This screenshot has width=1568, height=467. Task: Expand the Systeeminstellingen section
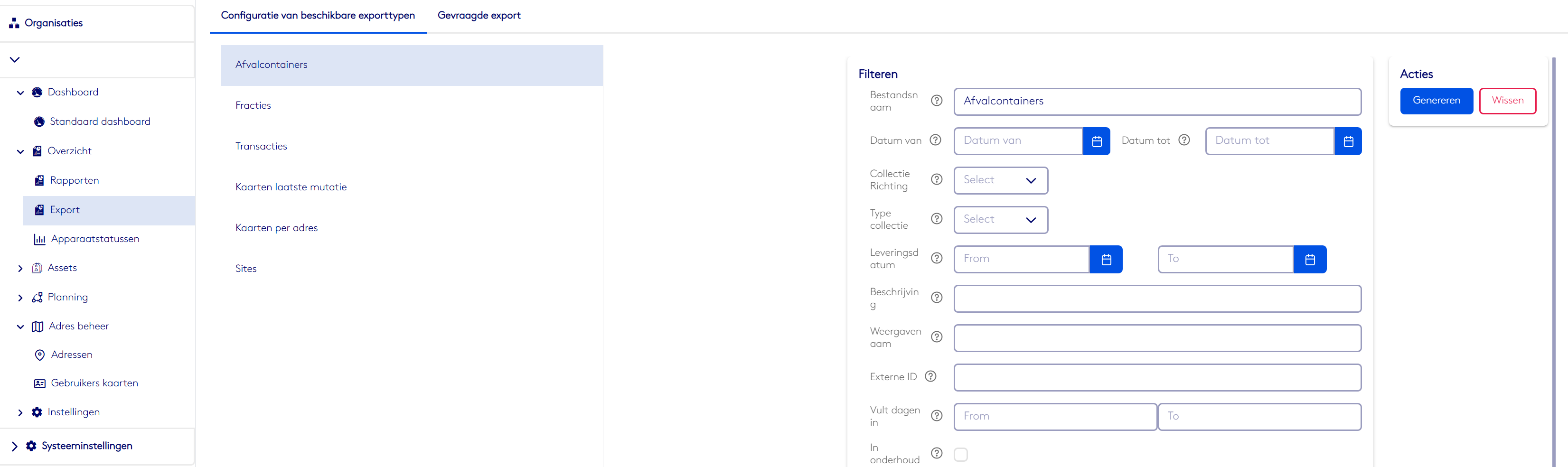point(15,446)
